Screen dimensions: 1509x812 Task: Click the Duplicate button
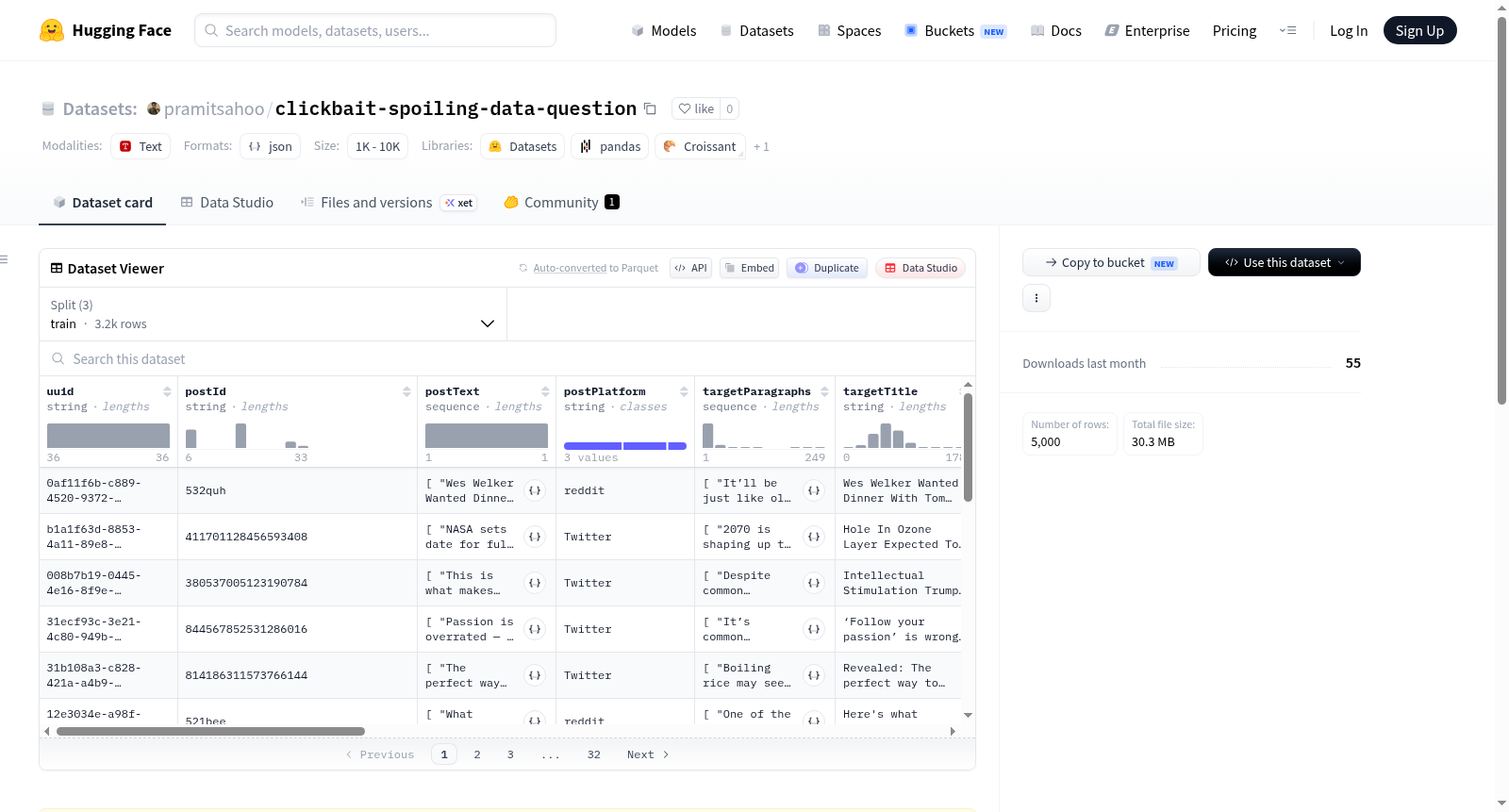tap(827, 268)
